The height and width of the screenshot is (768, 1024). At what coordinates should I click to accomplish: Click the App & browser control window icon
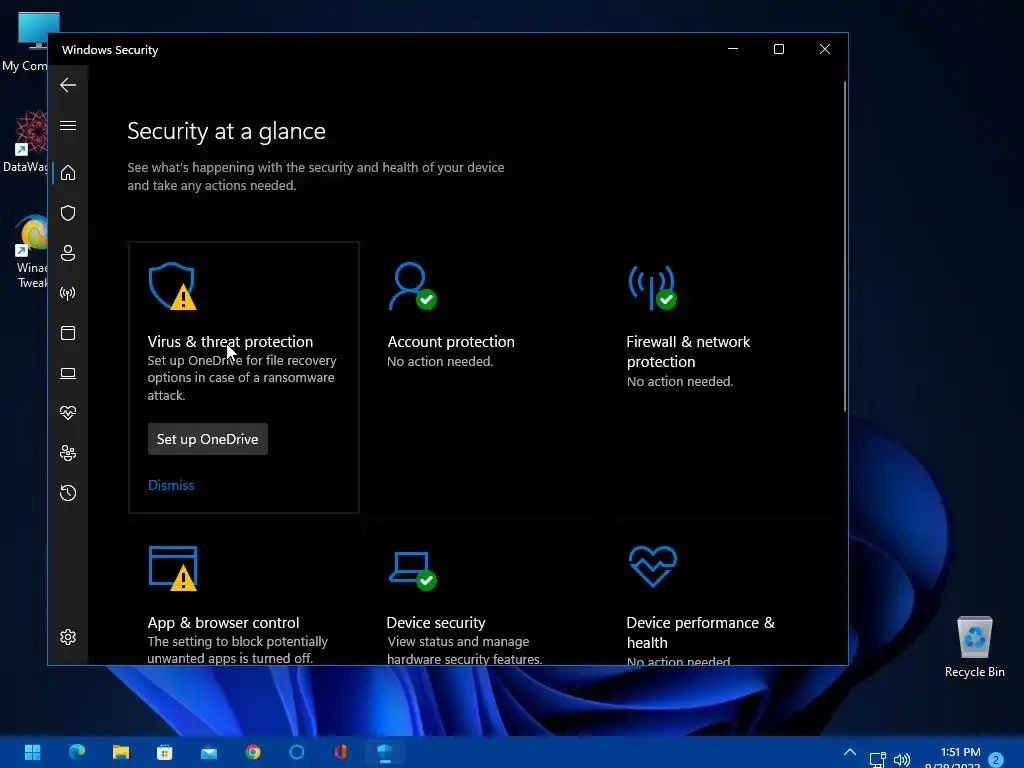[x=172, y=568]
